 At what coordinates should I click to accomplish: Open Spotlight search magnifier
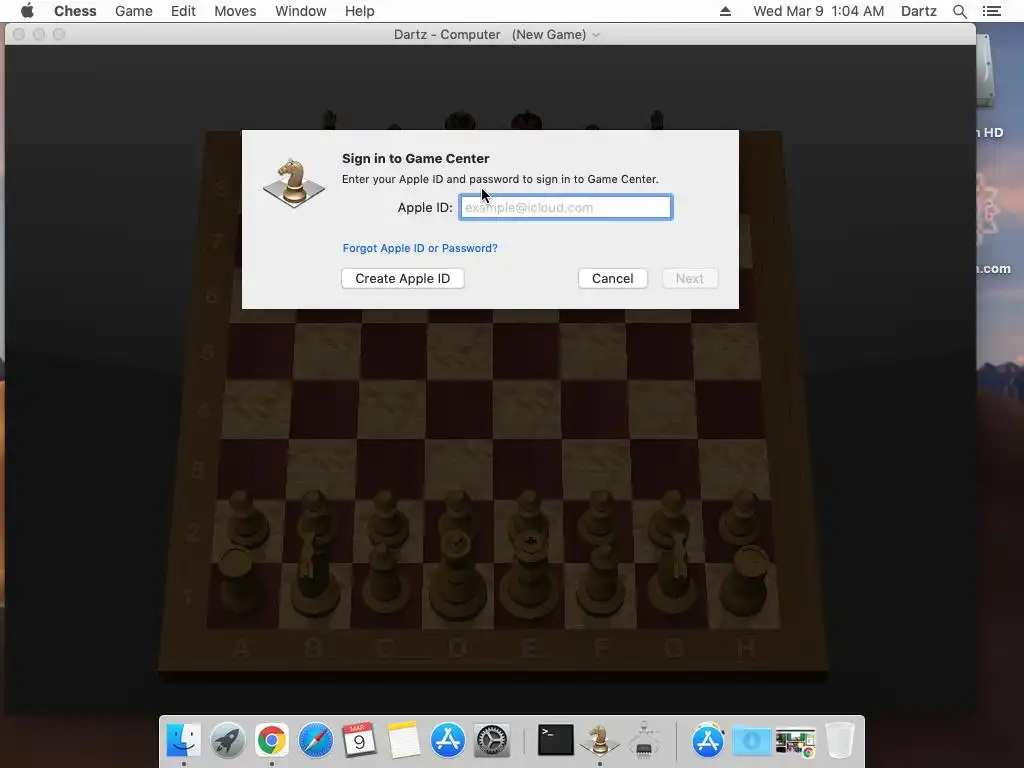point(959,11)
